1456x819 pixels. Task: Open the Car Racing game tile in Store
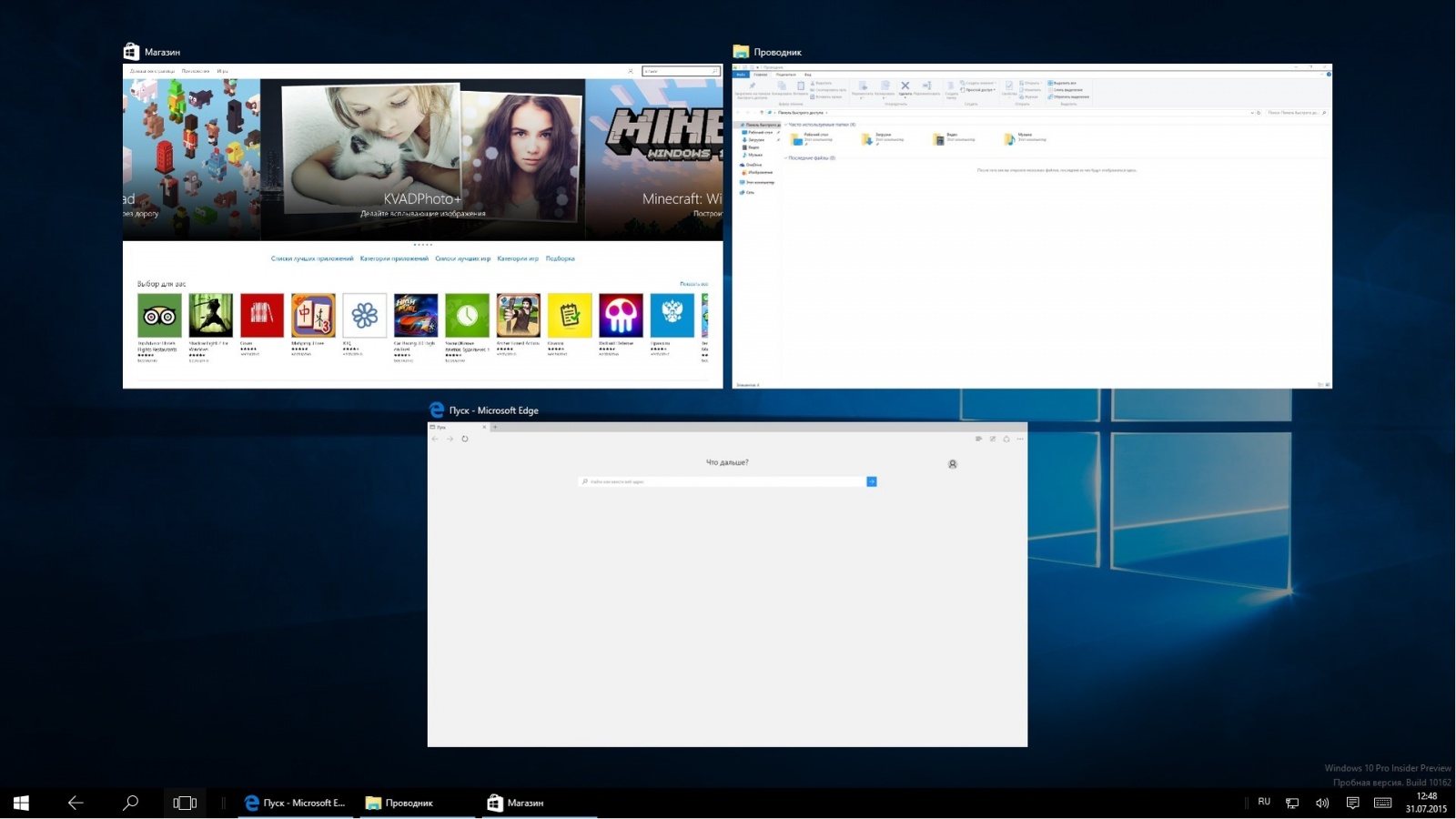[416, 315]
